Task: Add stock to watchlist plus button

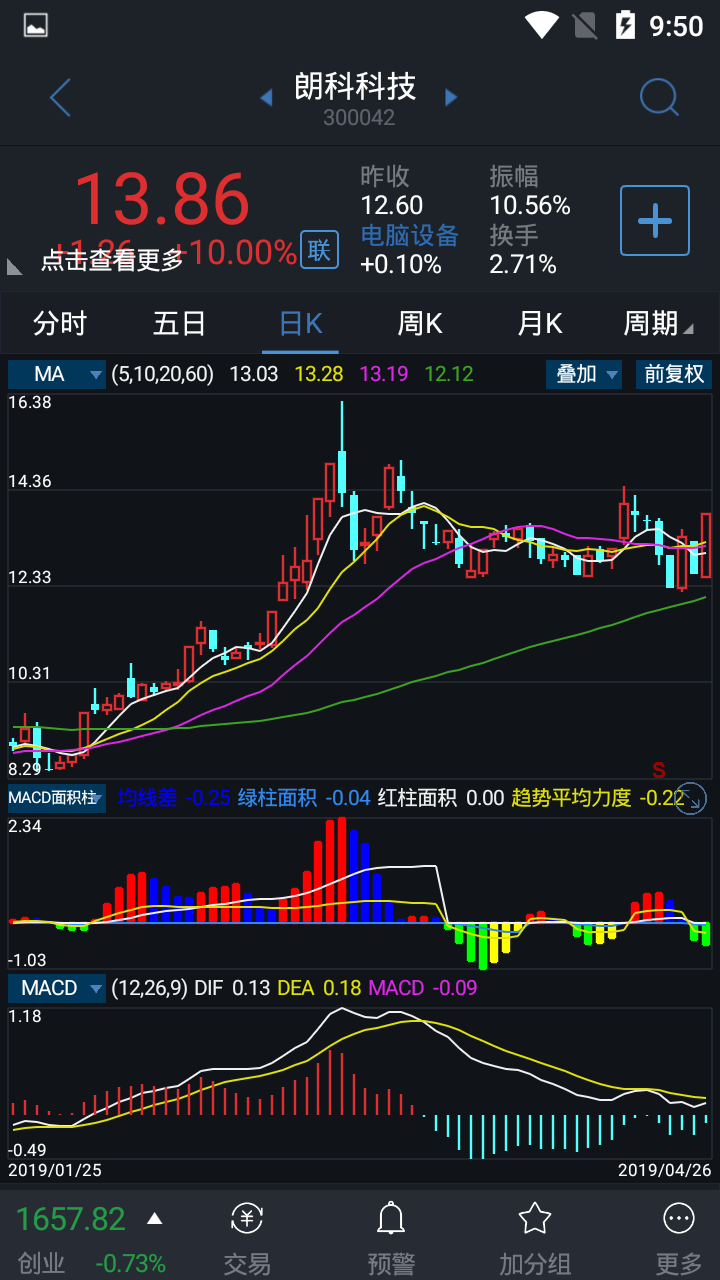Action: point(655,220)
